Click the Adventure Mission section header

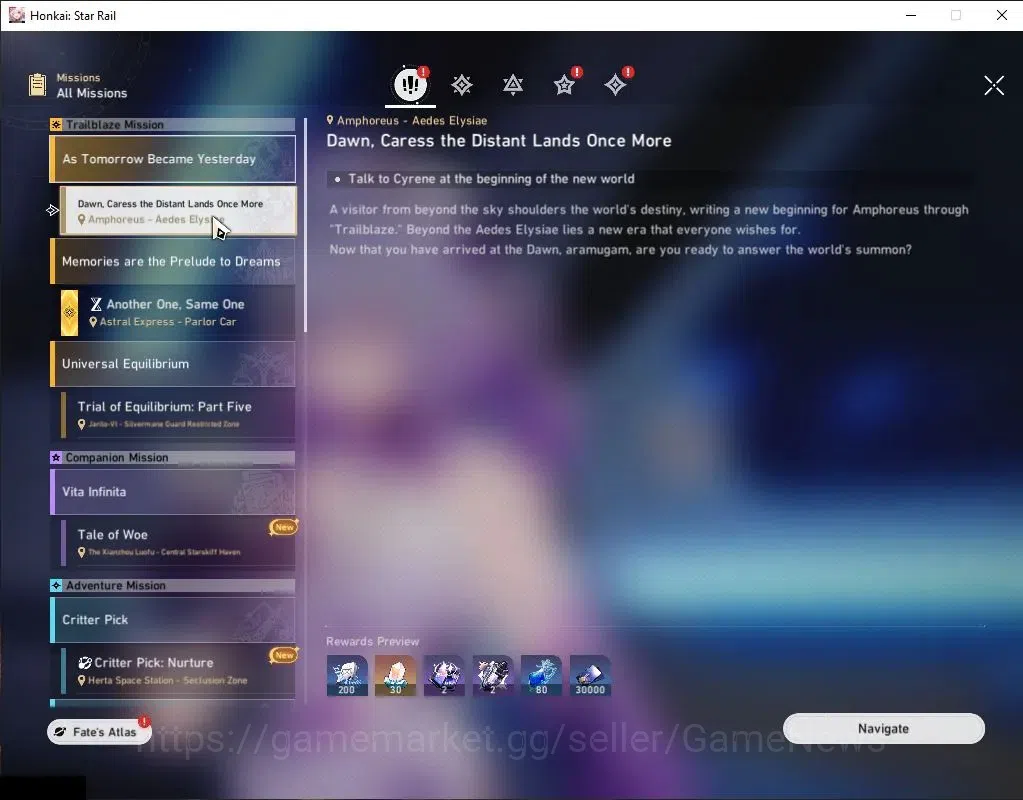pyautogui.click(x=173, y=585)
